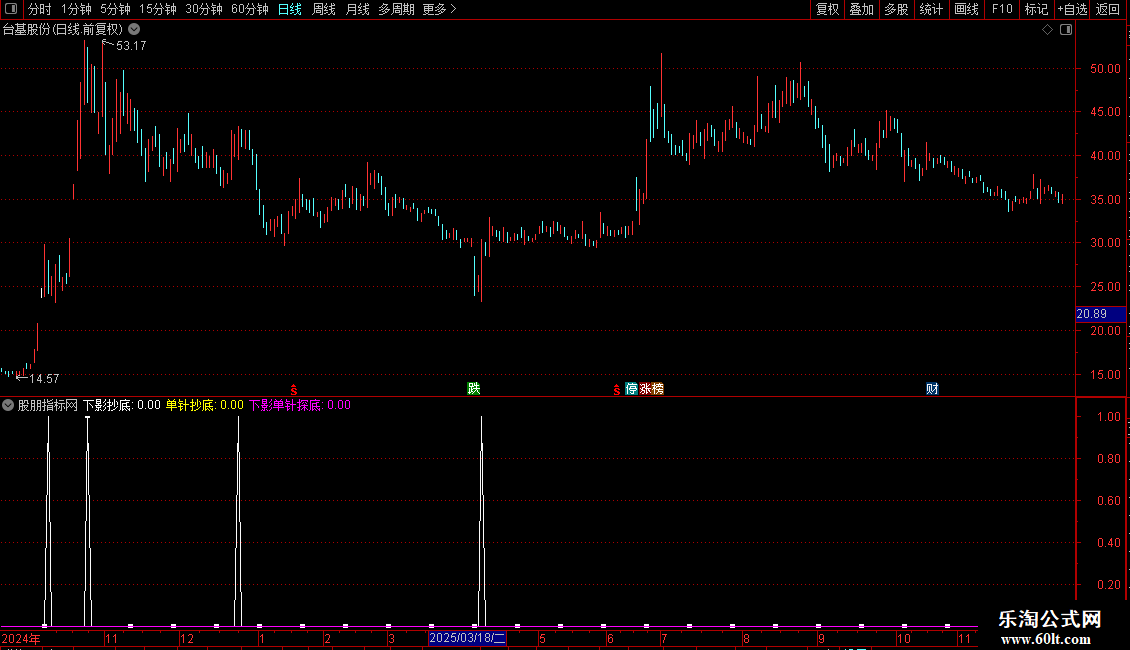Select the 30分钟 period tab
This screenshot has width=1130, height=650.
tap(204, 9)
